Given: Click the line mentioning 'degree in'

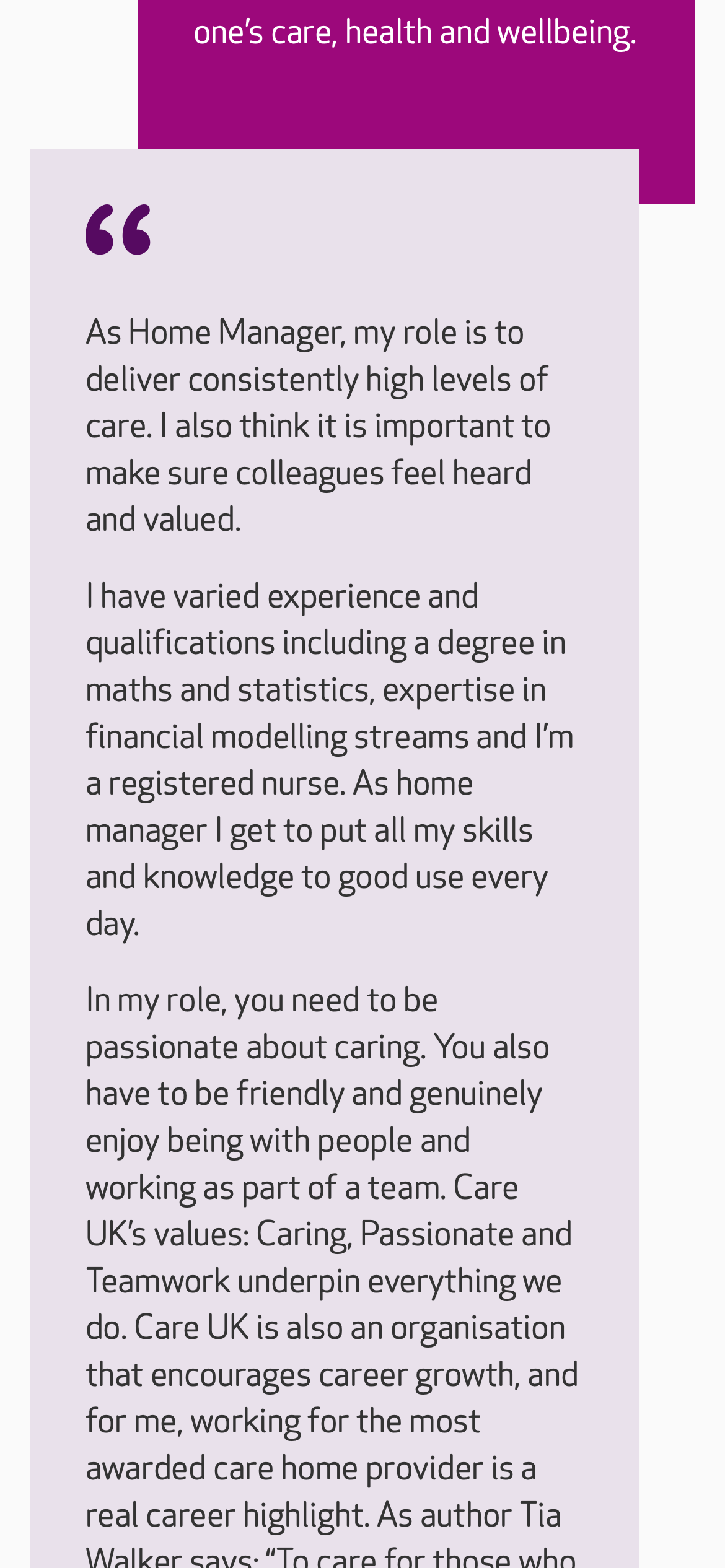Looking at the screenshot, I should (x=325, y=643).
